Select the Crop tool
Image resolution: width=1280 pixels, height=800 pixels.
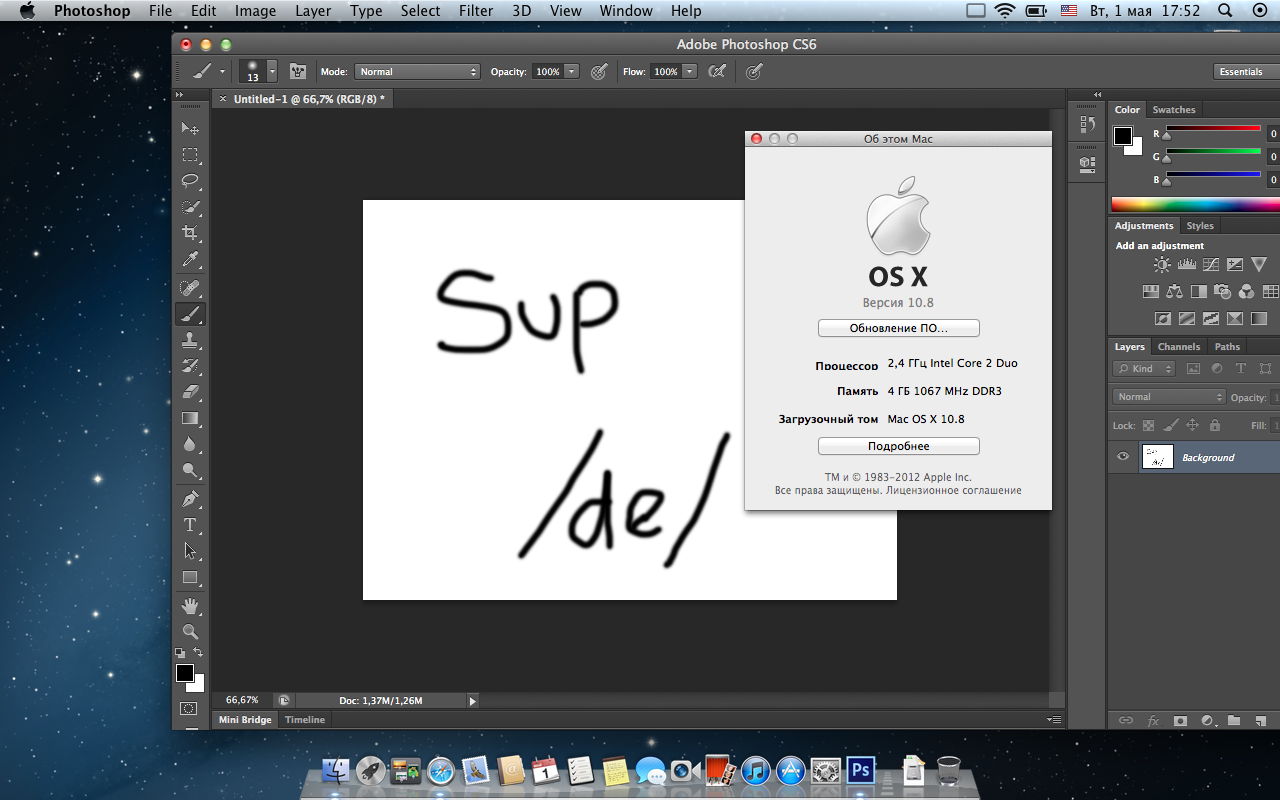(189, 233)
